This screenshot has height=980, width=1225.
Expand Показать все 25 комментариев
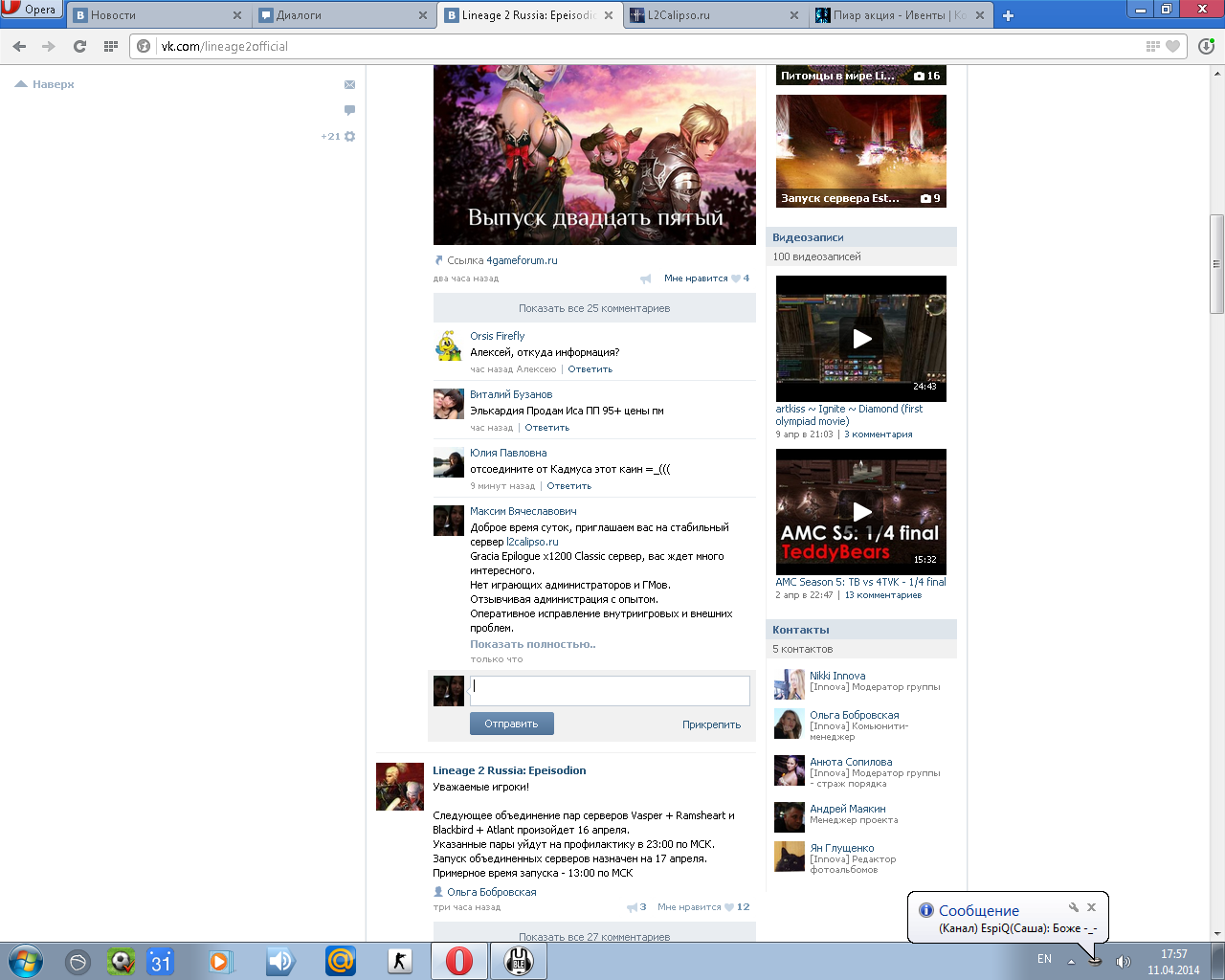[594, 308]
